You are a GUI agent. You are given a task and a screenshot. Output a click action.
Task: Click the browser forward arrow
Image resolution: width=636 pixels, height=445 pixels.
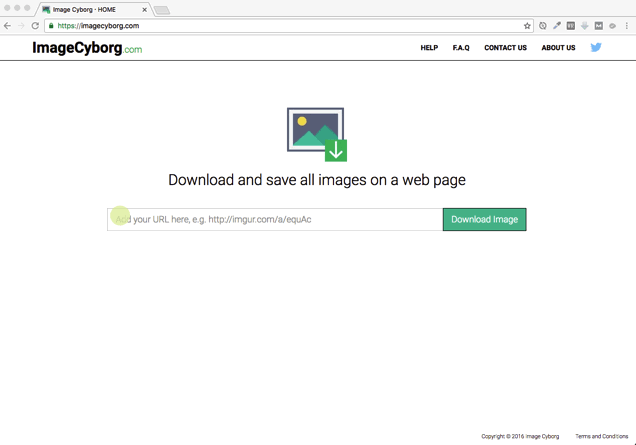click(21, 26)
